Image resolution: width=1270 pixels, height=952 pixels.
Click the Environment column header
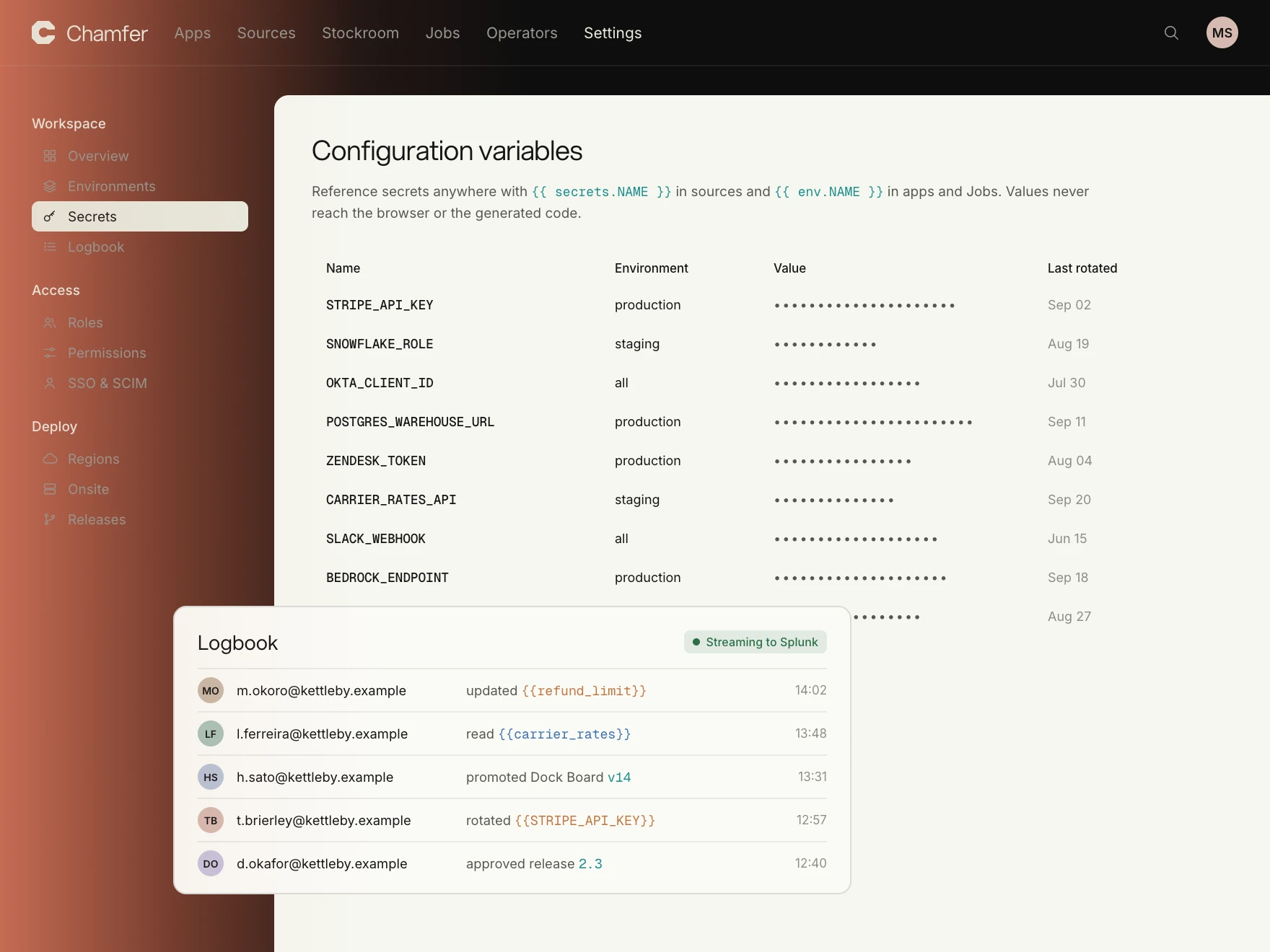(652, 268)
